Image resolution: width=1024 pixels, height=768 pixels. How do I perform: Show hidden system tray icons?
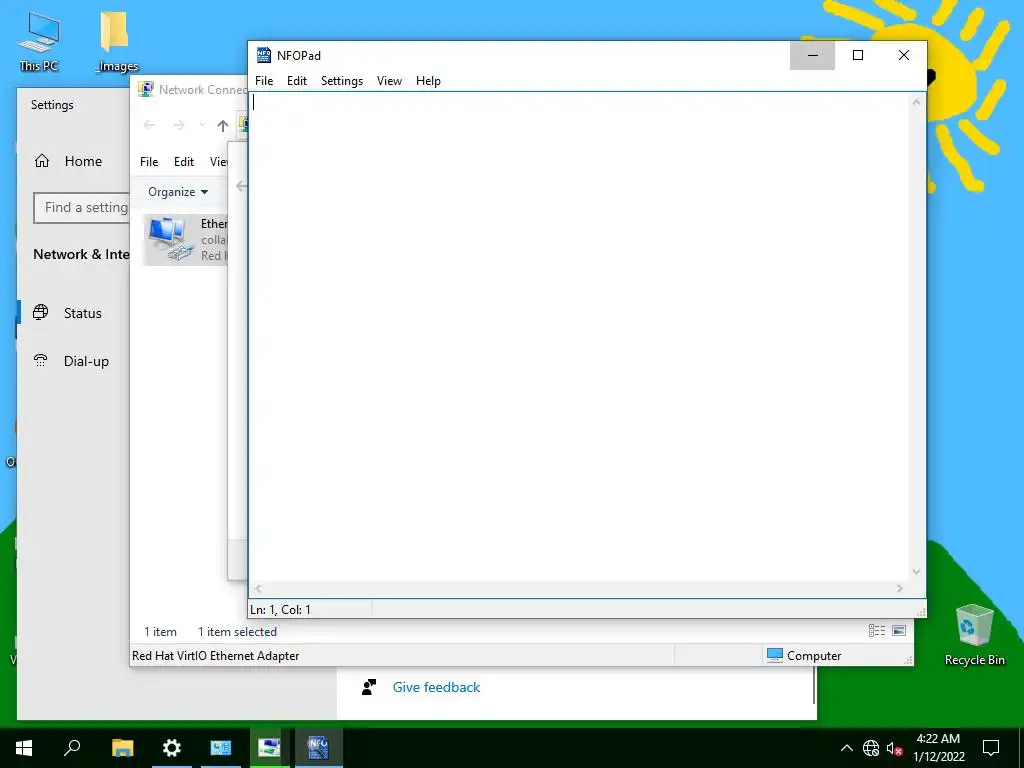[x=846, y=748]
